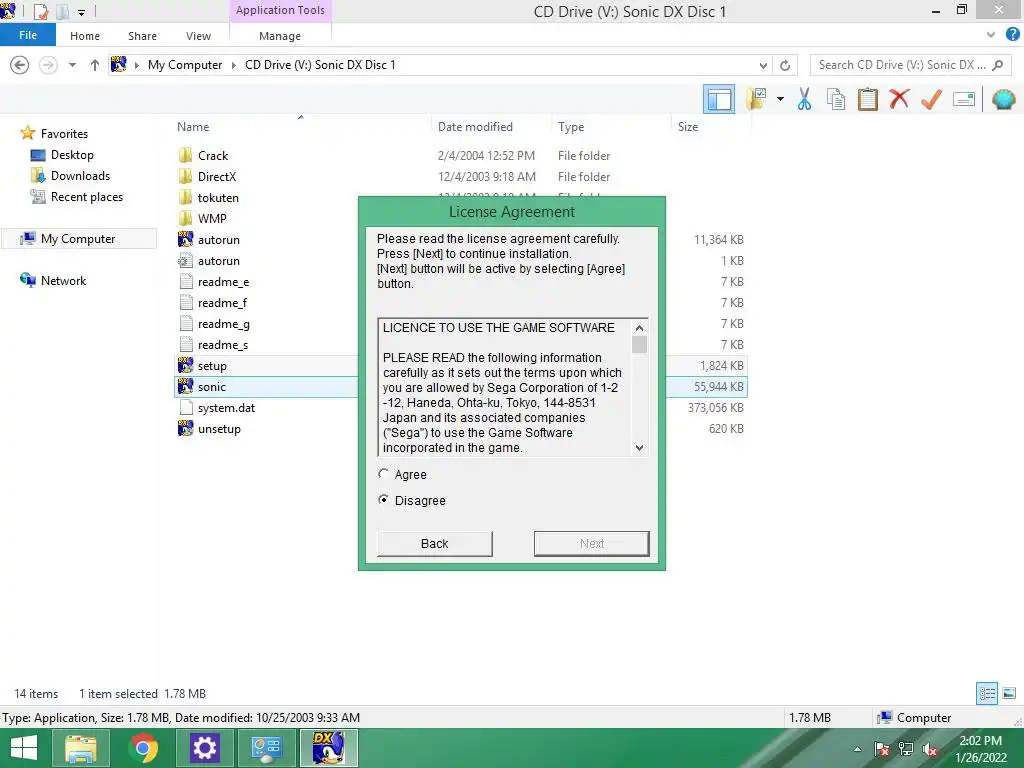
Task: Click the Cut scissors icon
Action: click(x=804, y=99)
